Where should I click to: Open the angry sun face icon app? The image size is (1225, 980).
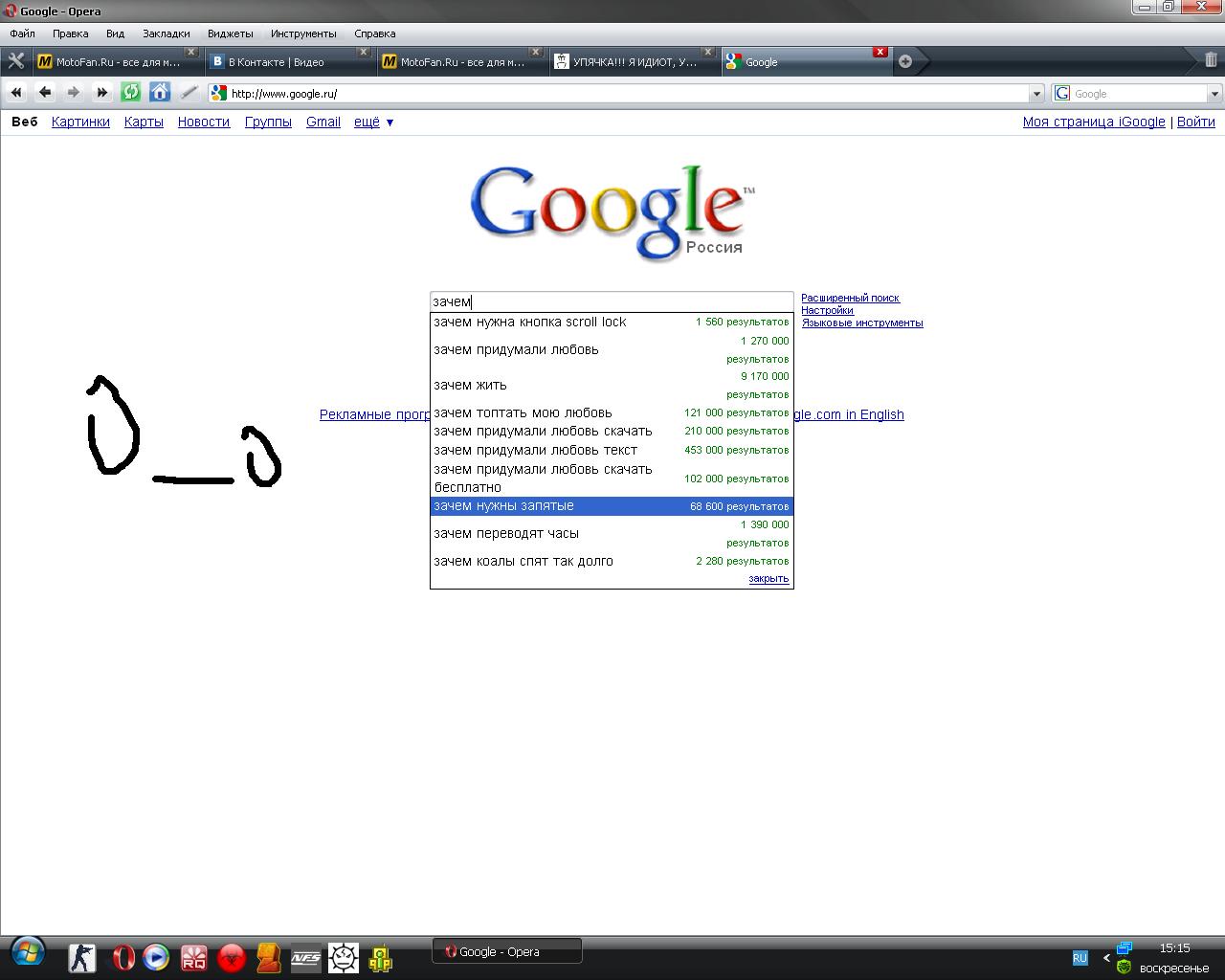tap(344, 957)
